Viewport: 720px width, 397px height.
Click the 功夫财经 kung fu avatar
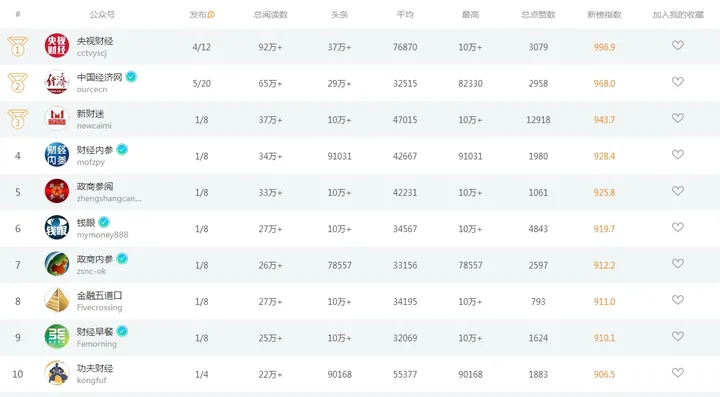tap(56, 373)
